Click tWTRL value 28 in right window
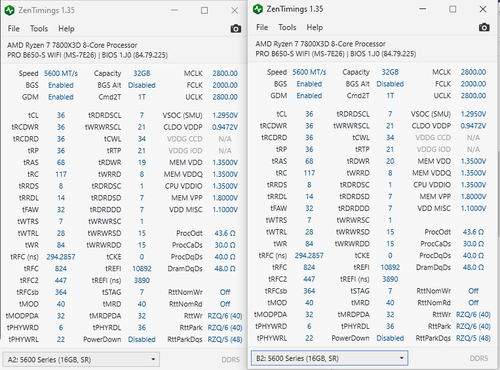This screenshot has height=370, width=500. (309, 232)
